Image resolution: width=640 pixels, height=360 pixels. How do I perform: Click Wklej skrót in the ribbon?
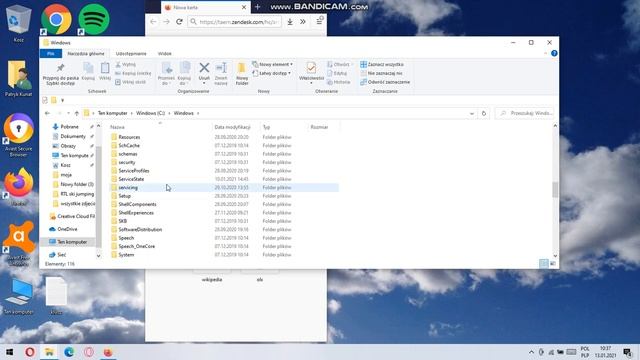pos(131,82)
